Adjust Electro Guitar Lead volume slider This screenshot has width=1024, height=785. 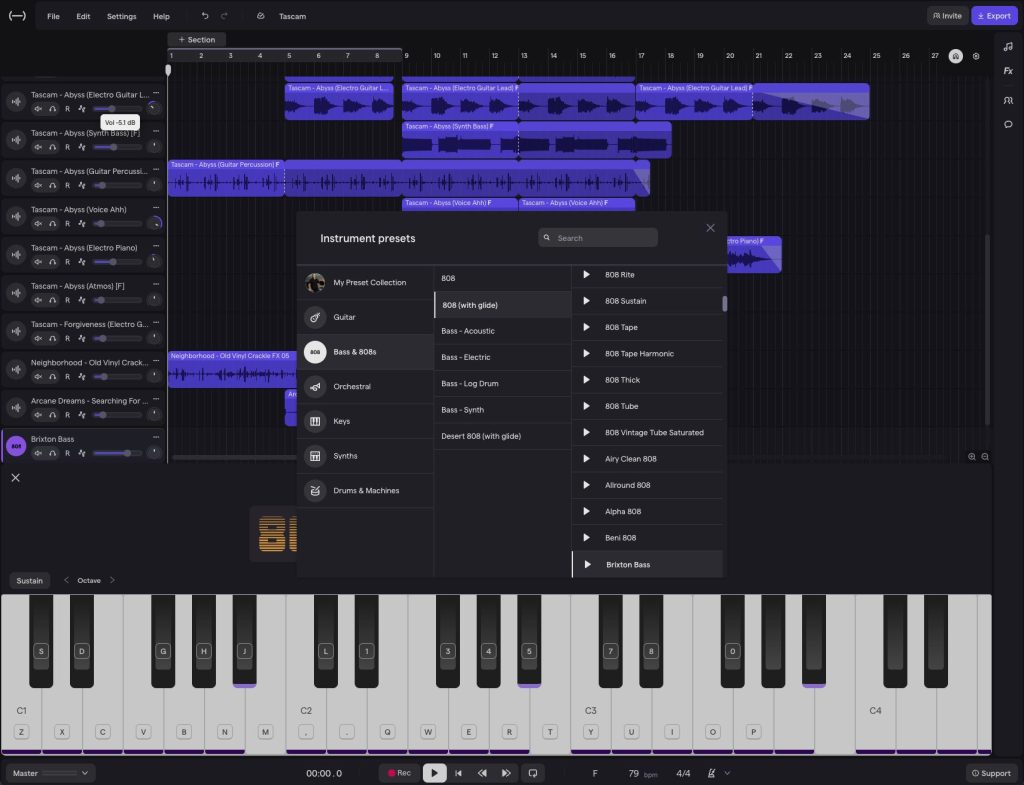pos(118,109)
